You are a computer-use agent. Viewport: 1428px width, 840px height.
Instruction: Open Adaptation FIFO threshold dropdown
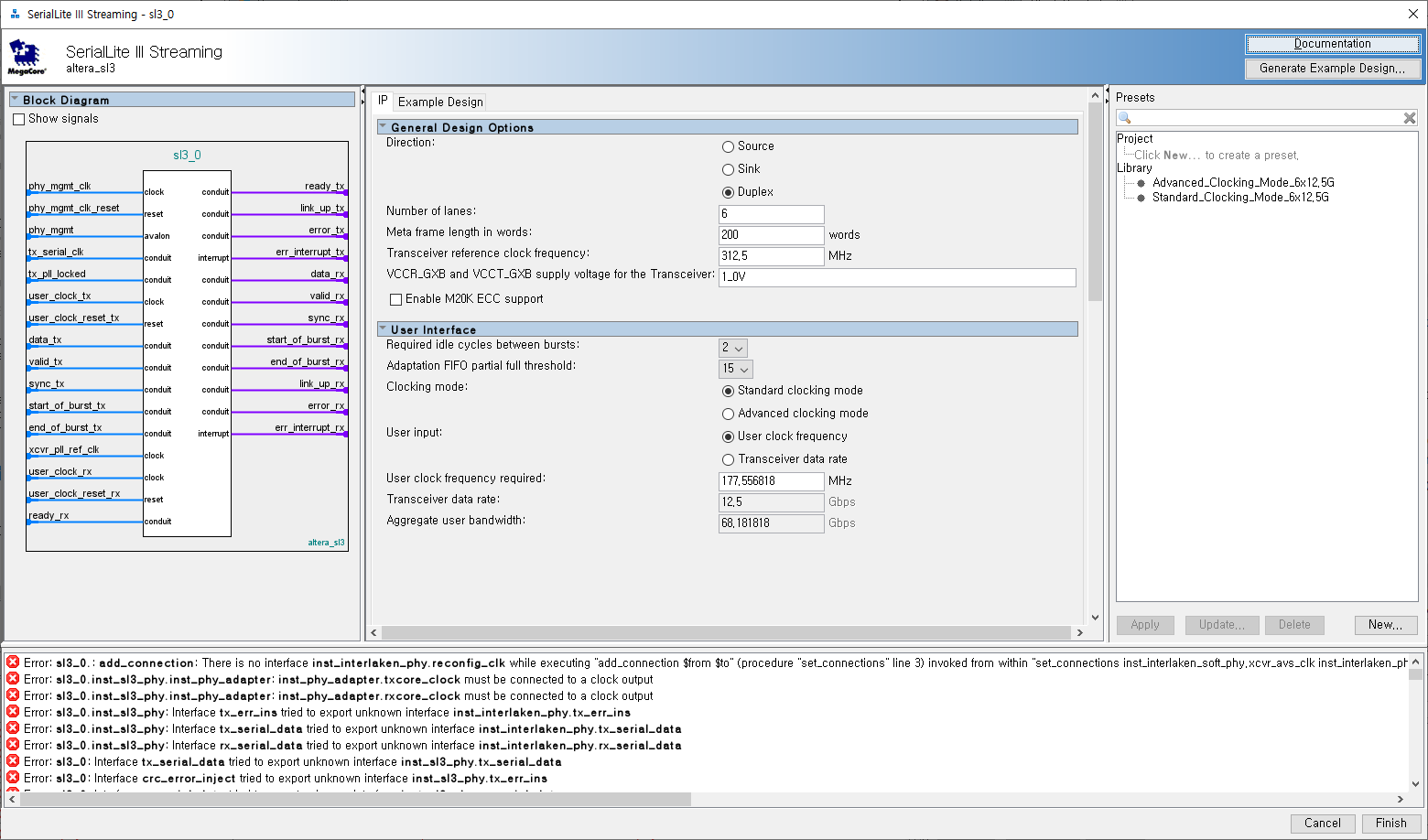coord(736,369)
